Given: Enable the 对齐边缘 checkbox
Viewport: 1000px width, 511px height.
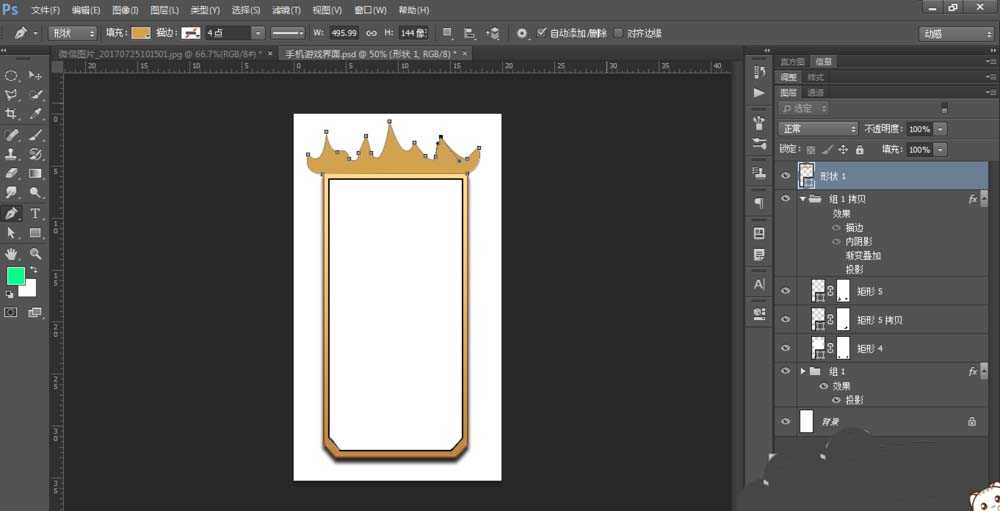Looking at the screenshot, I should coord(618,33).
